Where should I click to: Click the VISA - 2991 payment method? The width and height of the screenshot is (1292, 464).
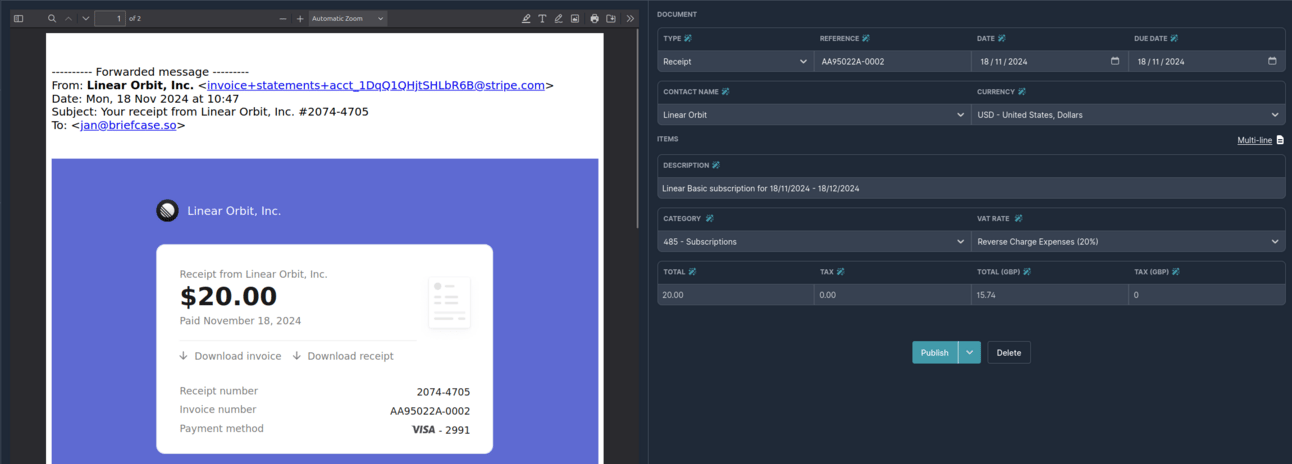coord(441,430)
